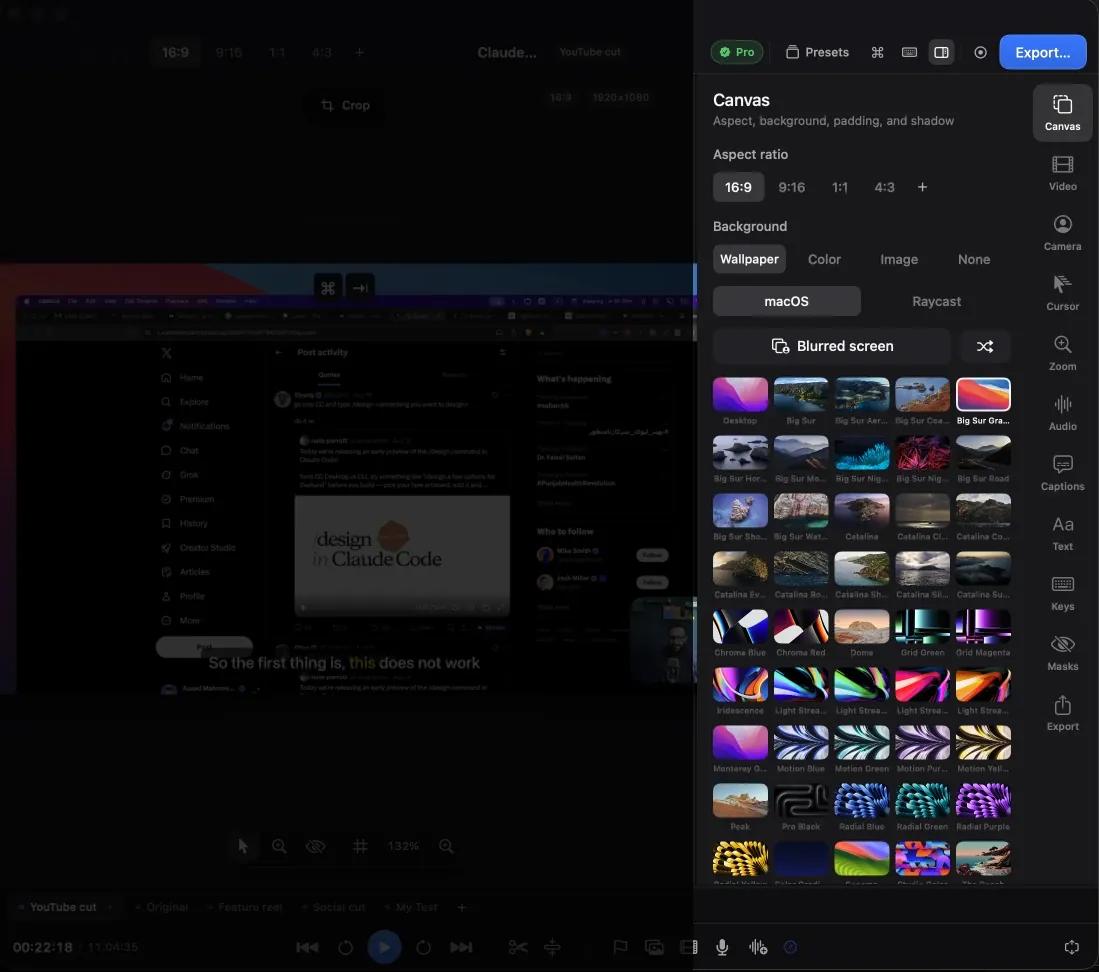This screenshot has width=1099, height=972.
Task: Open the Presets menu
Action: pyautogui.click(x=817, y=53)
